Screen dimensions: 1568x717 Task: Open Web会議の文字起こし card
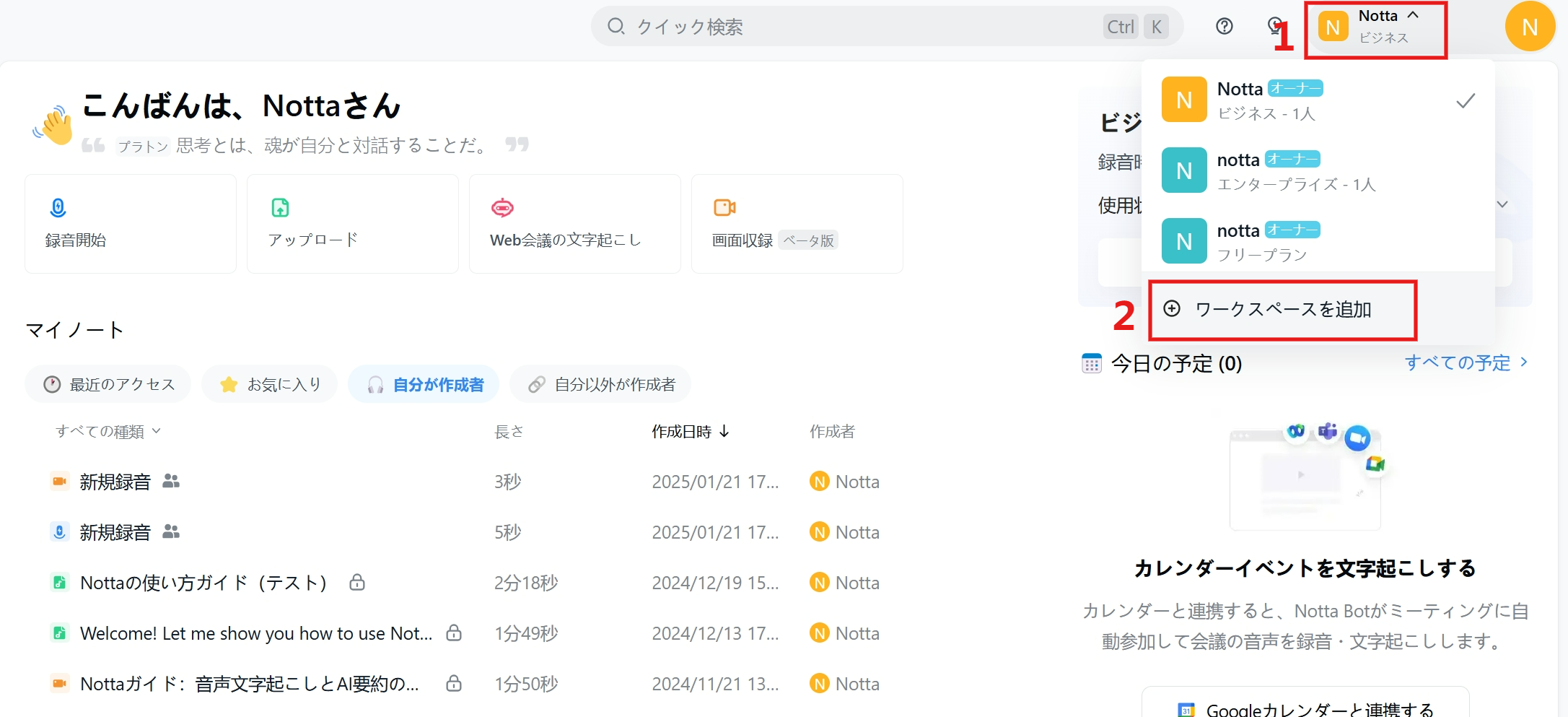tap(575, 224)
